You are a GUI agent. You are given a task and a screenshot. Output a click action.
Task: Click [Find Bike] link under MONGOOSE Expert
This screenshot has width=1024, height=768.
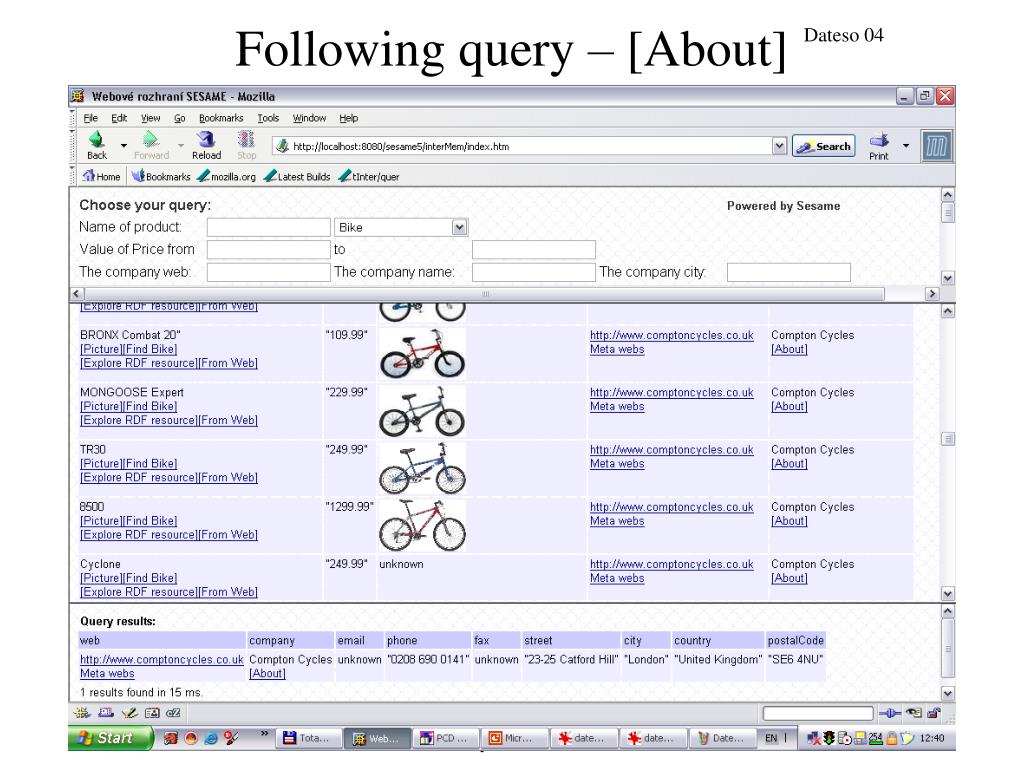coord(150,406)
